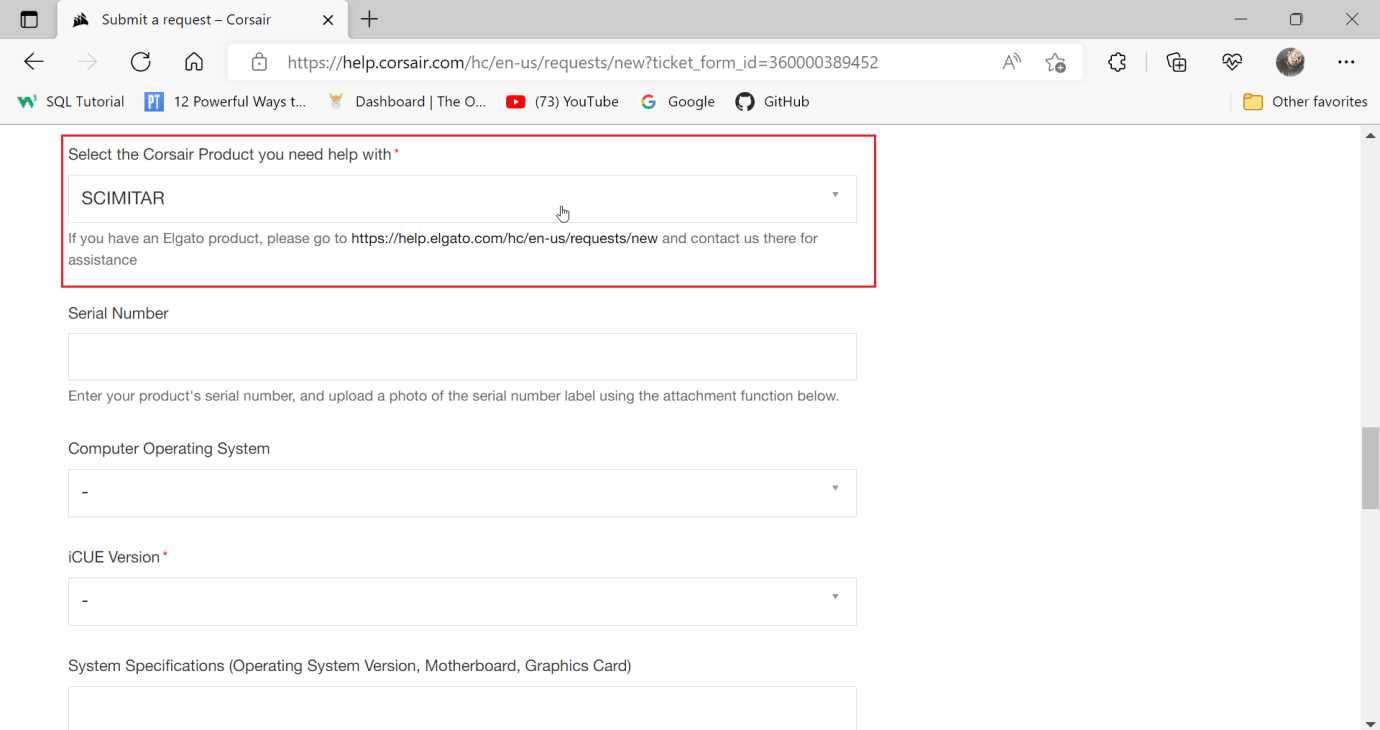This screenshot has width=1380, height=730.
Task: Click the page vertical scrollbar thumb
Action: (1370, 468)
